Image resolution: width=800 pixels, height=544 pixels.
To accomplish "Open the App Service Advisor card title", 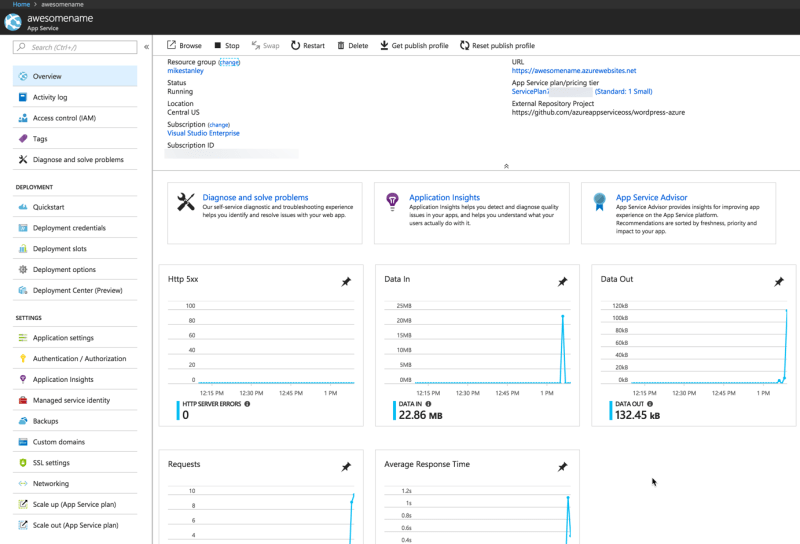I will tap(651, 197).
